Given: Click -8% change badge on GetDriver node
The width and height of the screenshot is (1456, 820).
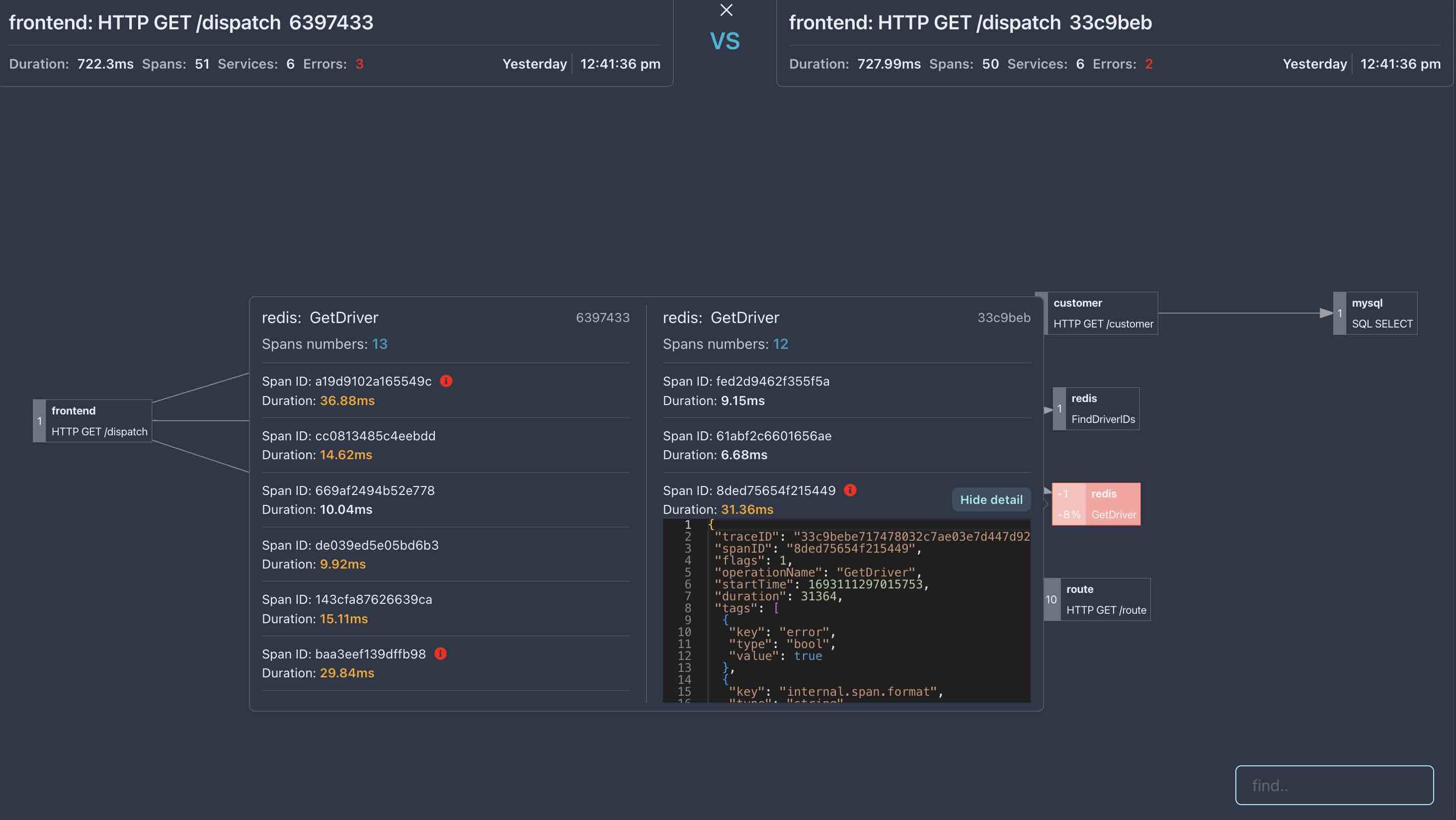Looking at the screenshot, I should [1069, 514].
